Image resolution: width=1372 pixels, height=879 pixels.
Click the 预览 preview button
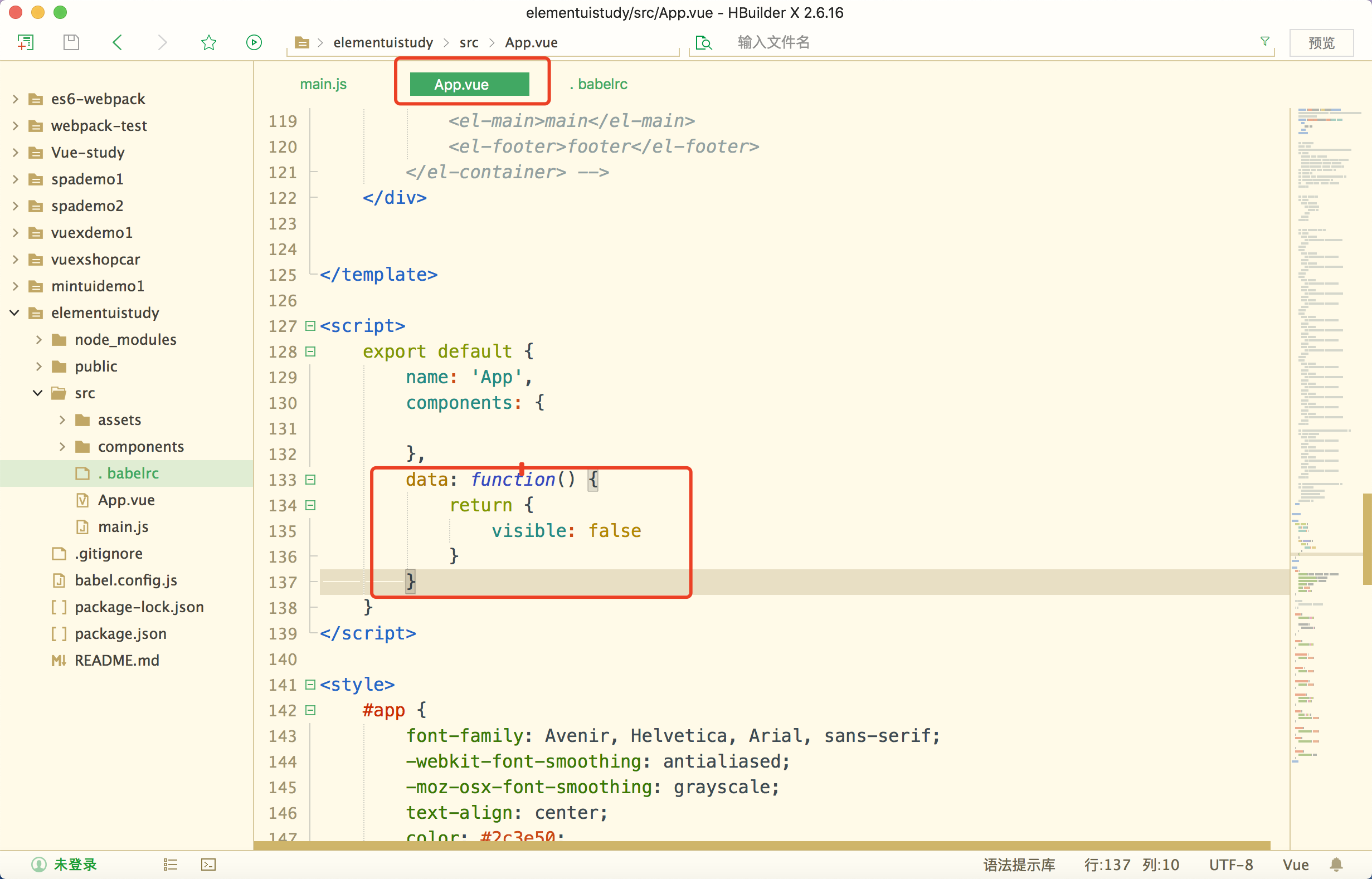tap(1321, 43)
